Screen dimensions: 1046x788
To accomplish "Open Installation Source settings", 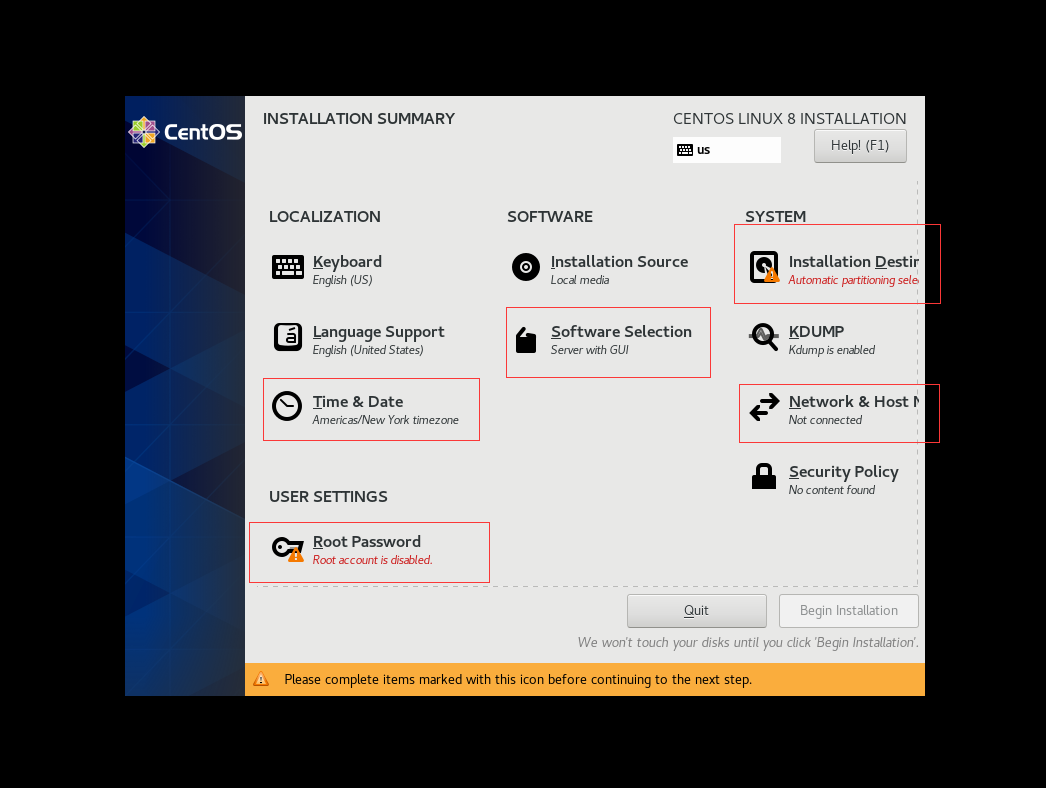I will (600, 270).
